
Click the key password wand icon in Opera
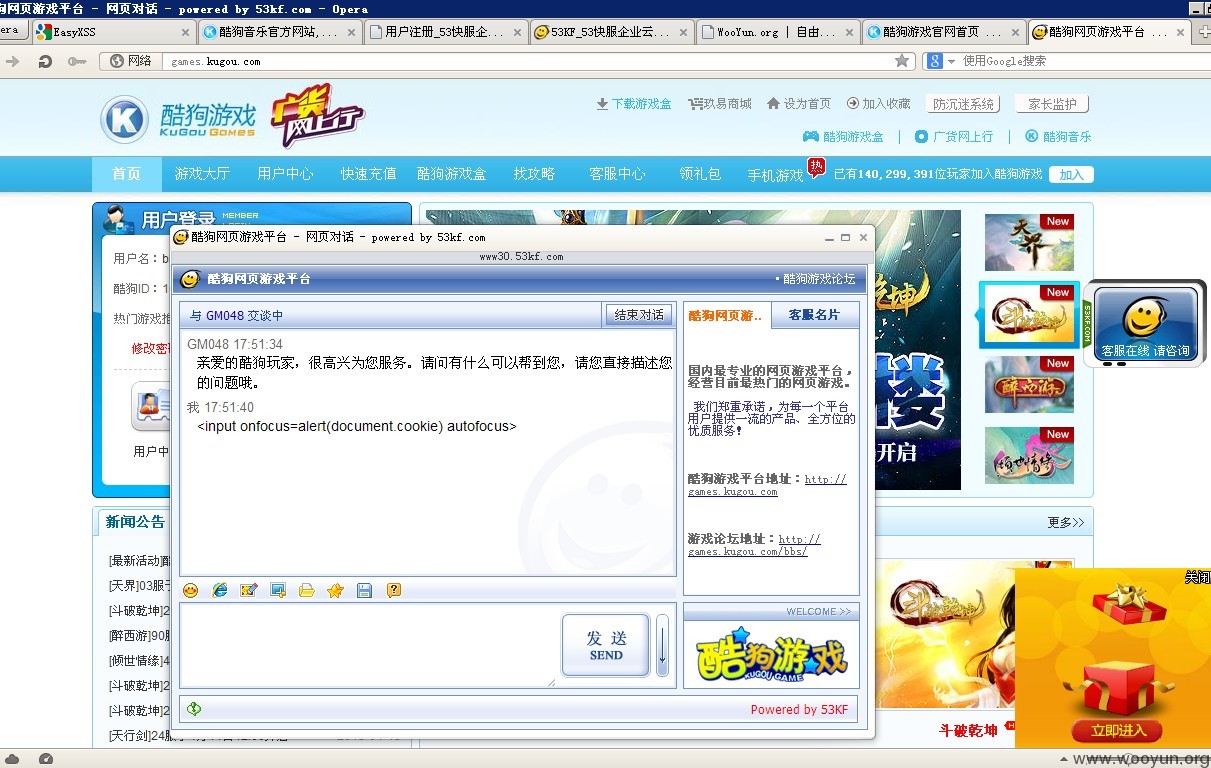pos(77,61)
